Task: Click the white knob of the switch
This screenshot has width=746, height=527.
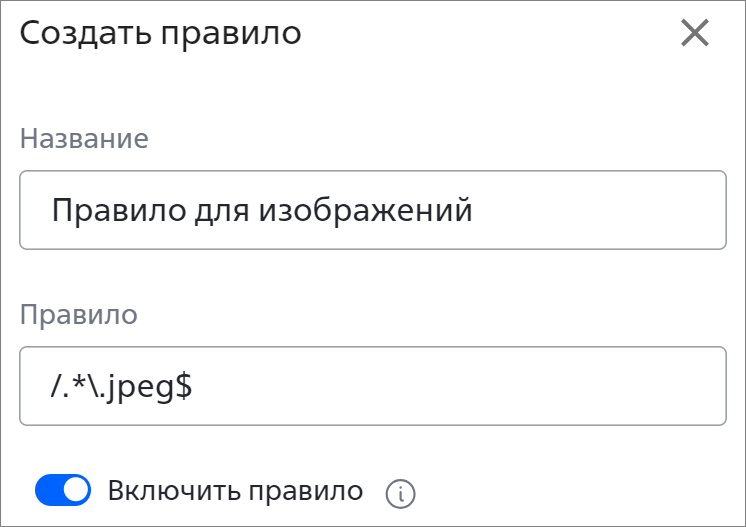Action: point(76,490)
